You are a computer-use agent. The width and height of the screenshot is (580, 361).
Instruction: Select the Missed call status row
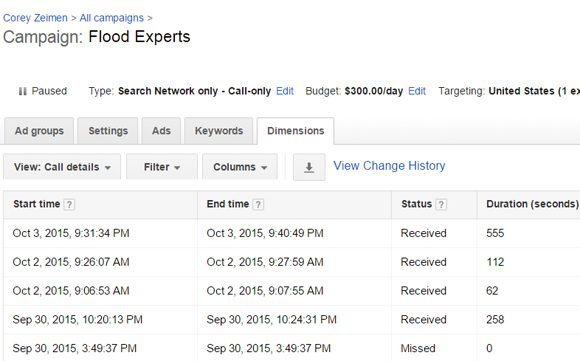tap(291, 348)
